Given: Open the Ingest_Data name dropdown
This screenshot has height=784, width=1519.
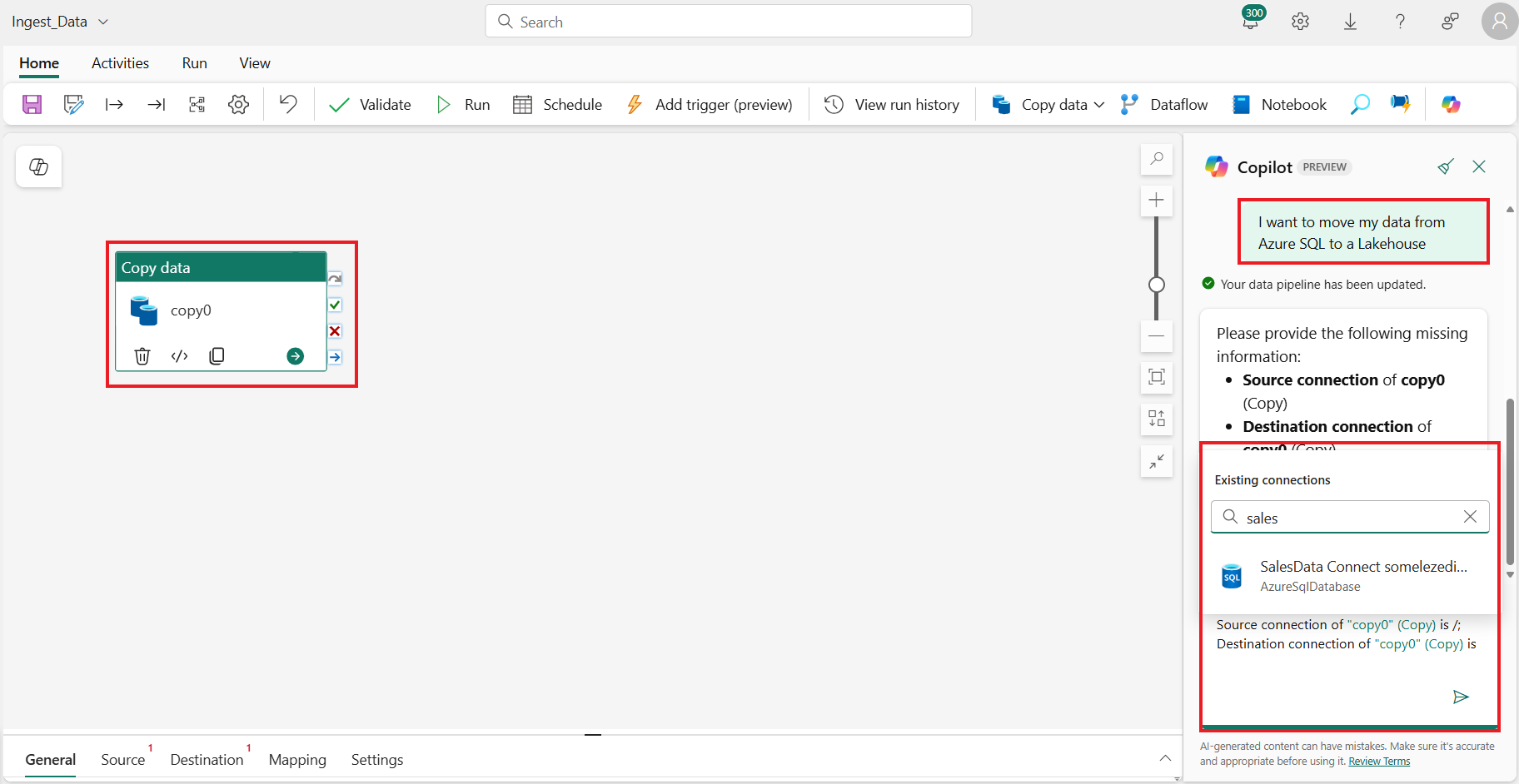Looking at the screenshot, I should tap(103, 22).
